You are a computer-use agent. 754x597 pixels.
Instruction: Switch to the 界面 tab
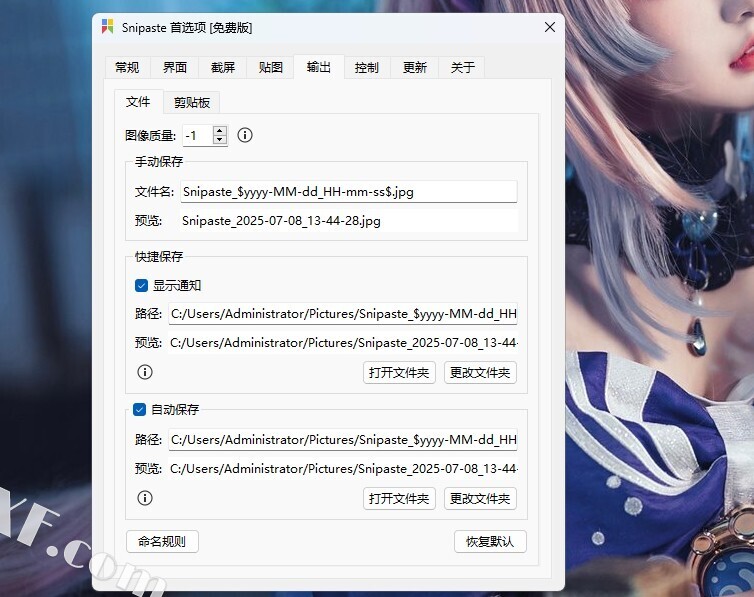click(175, 67)
